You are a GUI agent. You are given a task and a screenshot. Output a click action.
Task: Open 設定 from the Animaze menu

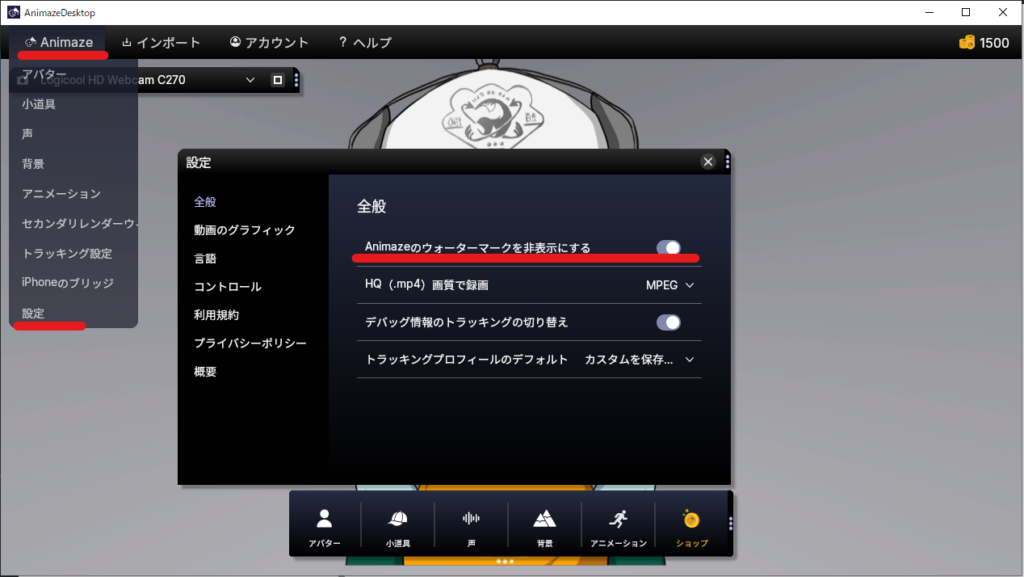pyautogui.click(x=33, y=313)
